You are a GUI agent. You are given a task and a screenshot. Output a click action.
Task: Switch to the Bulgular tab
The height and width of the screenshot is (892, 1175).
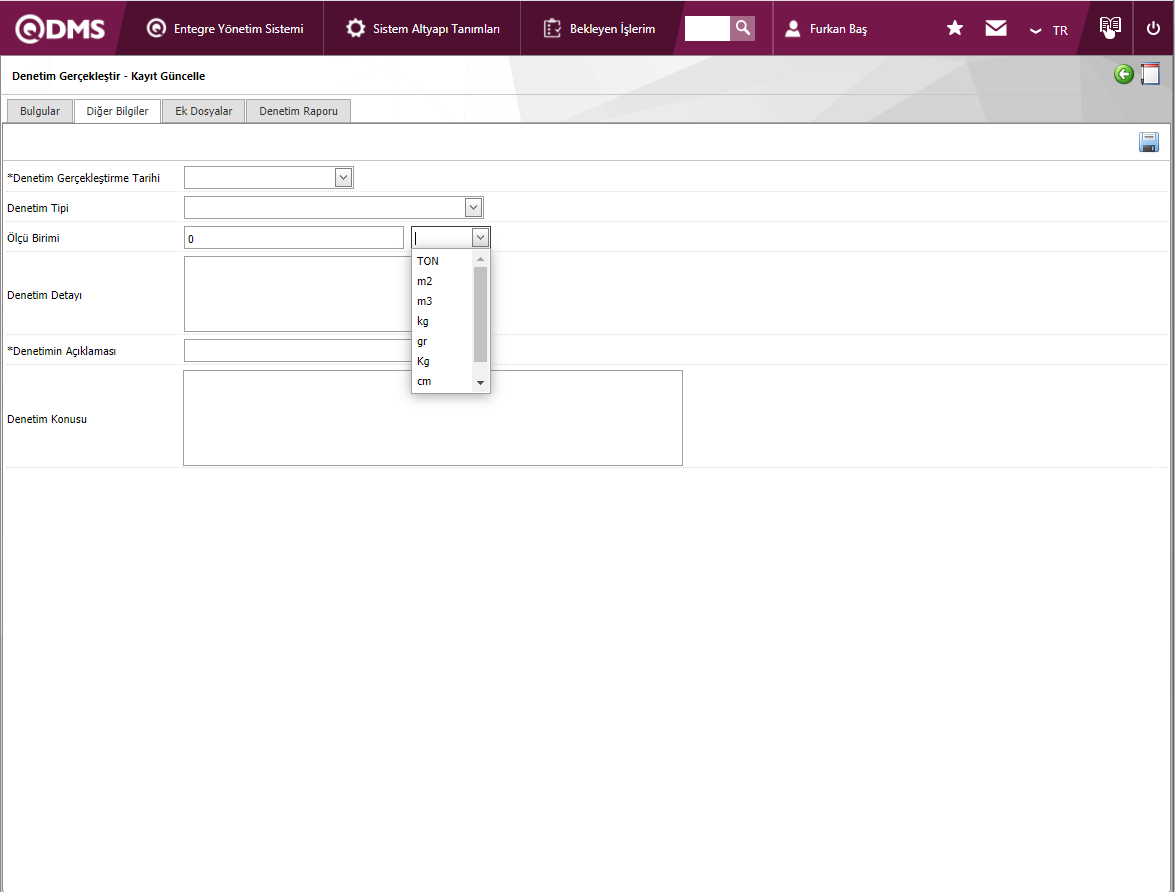[x=40, y=111]
